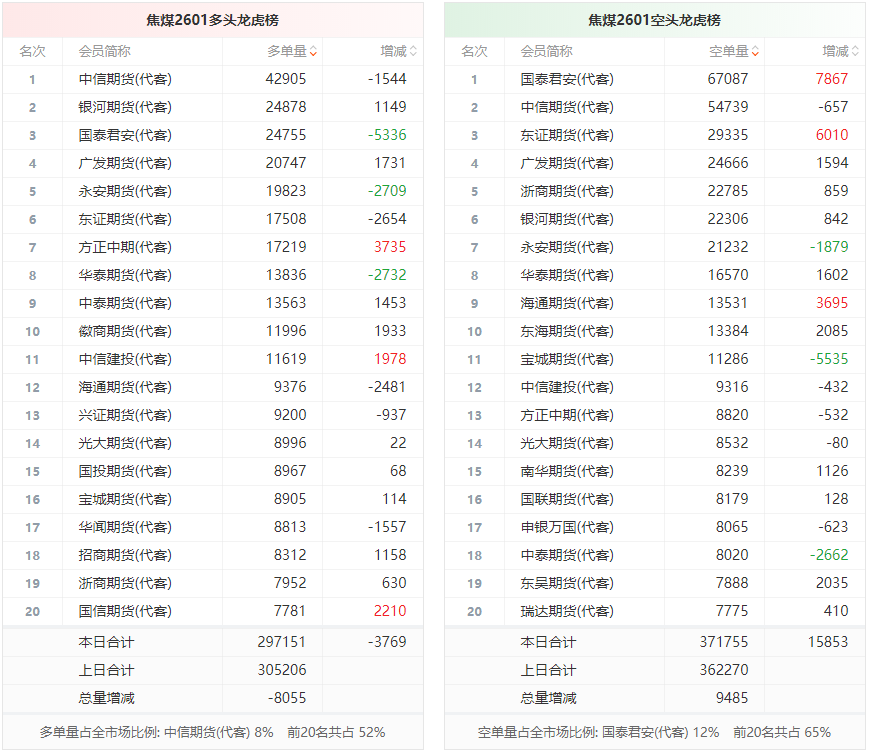869x754 pixels.
Task: Select 申银万国(代客) row
Action: pos(655,527)
